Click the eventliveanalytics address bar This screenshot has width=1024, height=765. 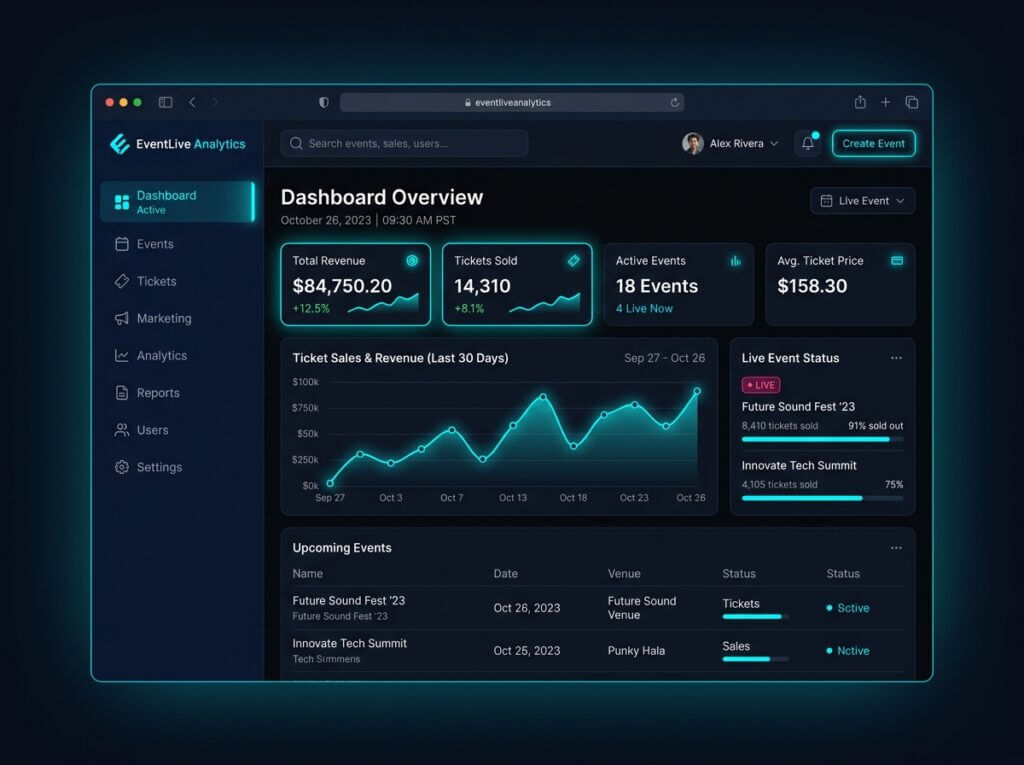click(512, 102)
